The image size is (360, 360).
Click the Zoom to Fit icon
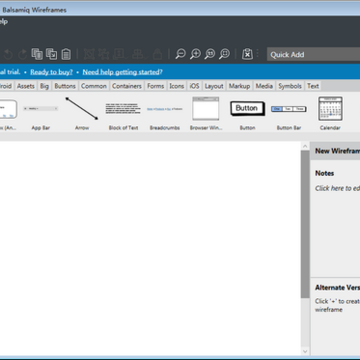click(x=225, y=54)
